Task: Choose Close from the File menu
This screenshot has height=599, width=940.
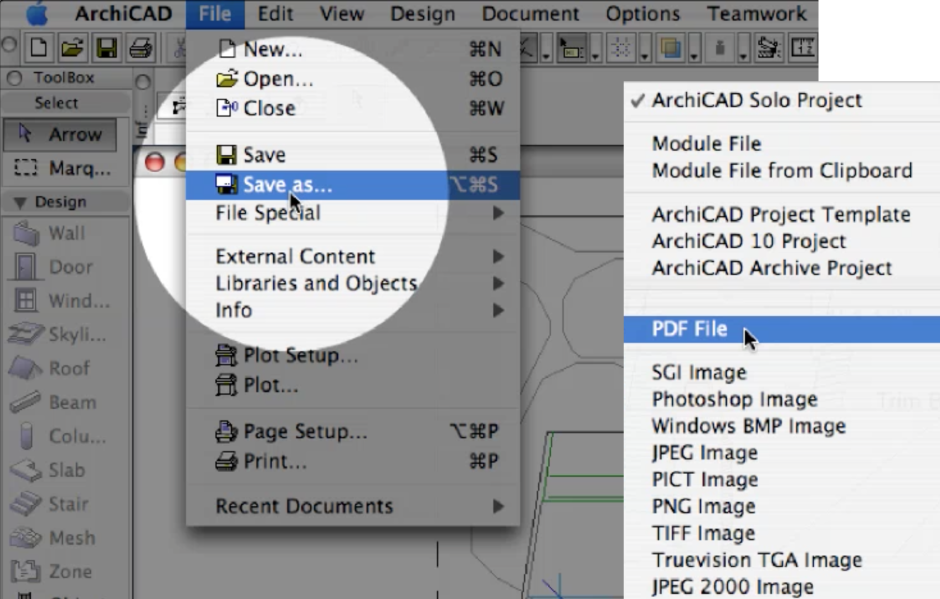Action: pos(352,109)
